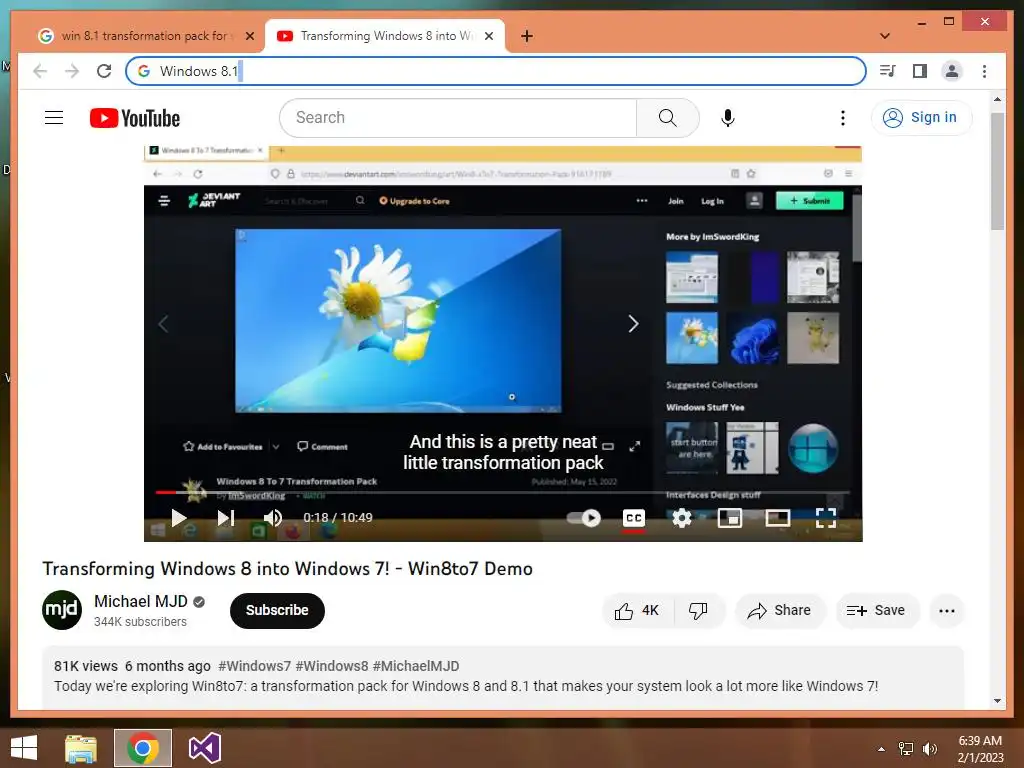This screenshot has height=768, width=1024.
Task: Open the YouTube guide hamburger menu
Action: tap(54, 118)
